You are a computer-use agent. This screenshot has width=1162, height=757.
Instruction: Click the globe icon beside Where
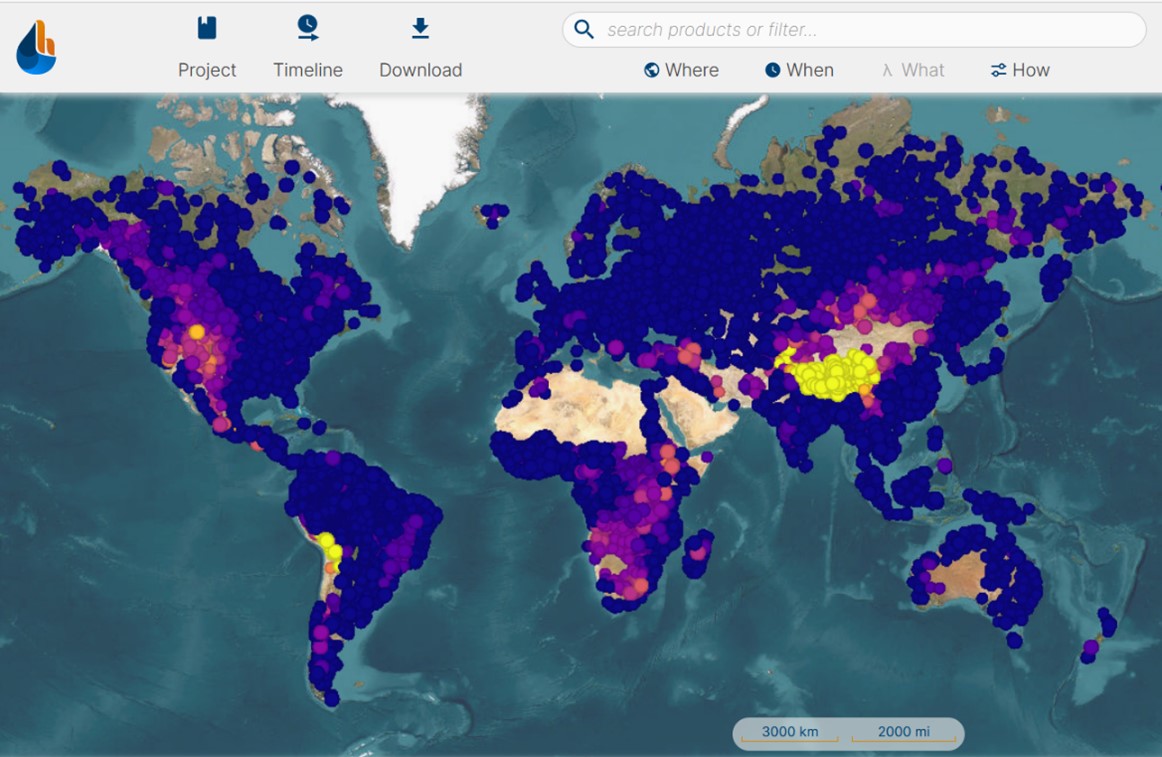pyautogui.click(x=651, y=70)
